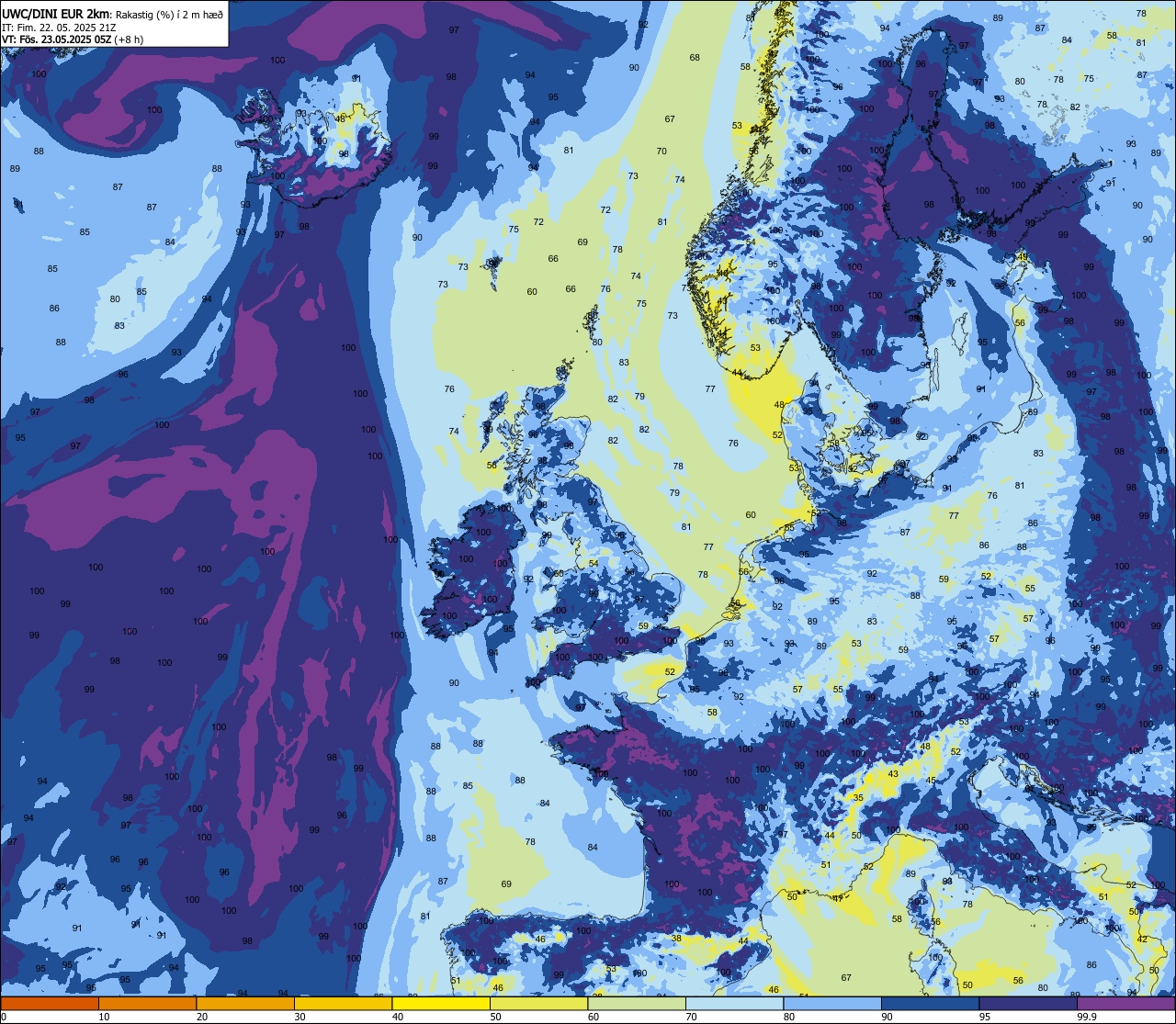This screenshot has height=1024, width=1176.
Task: Click the 40–50% bright yellow legend swatch
Action: 441,1003
